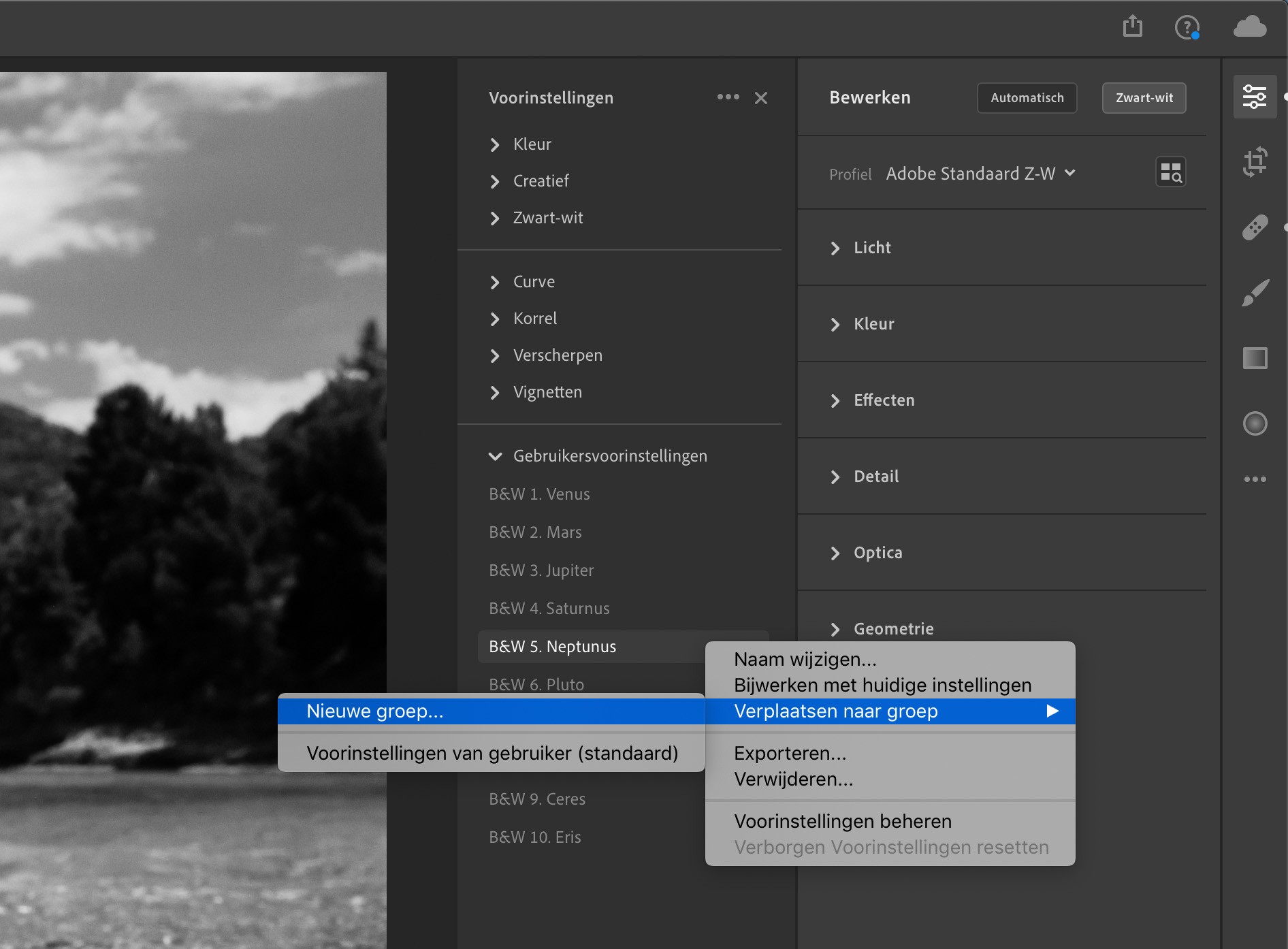This screenshot has height=949, width=1288.
Task: Select the Masking brush tool
Action: [1256, 292]
